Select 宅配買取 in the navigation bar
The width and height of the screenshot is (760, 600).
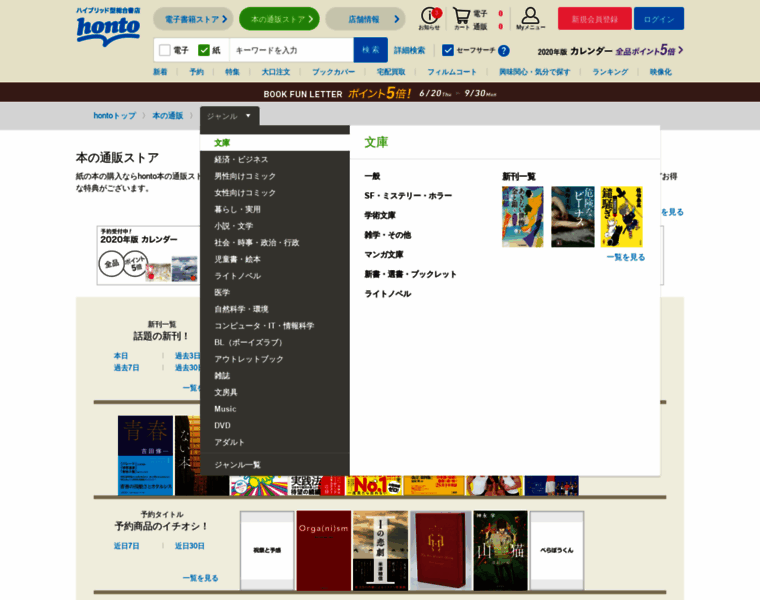point(391,72)
